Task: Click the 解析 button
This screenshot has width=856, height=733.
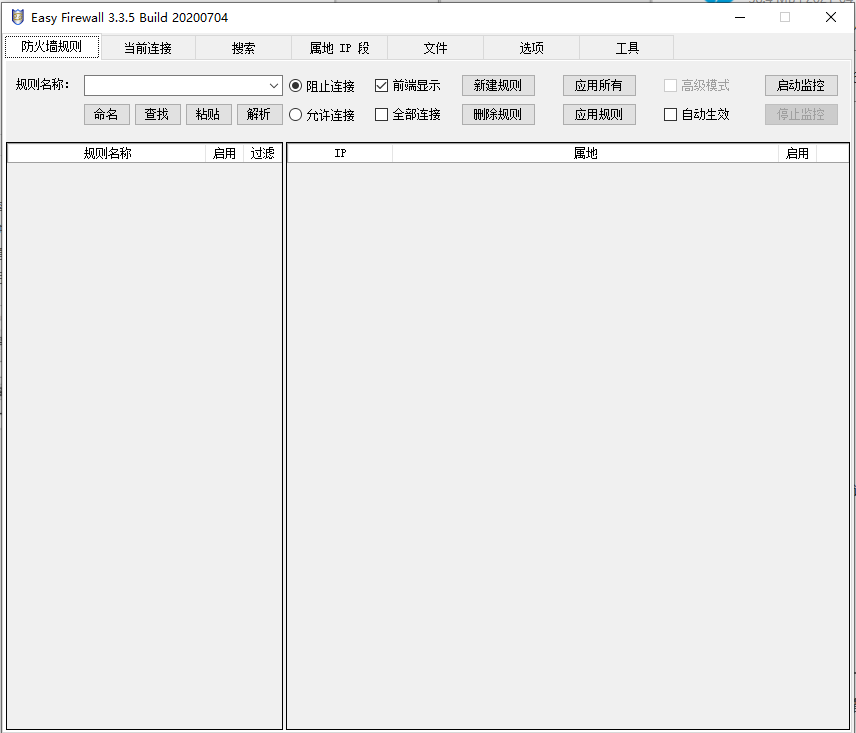Action: [259, 115]
